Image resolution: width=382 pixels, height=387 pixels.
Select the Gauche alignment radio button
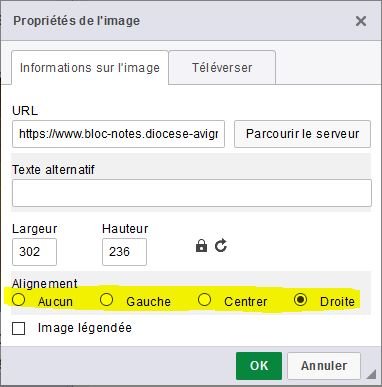(x=106, y=300)
